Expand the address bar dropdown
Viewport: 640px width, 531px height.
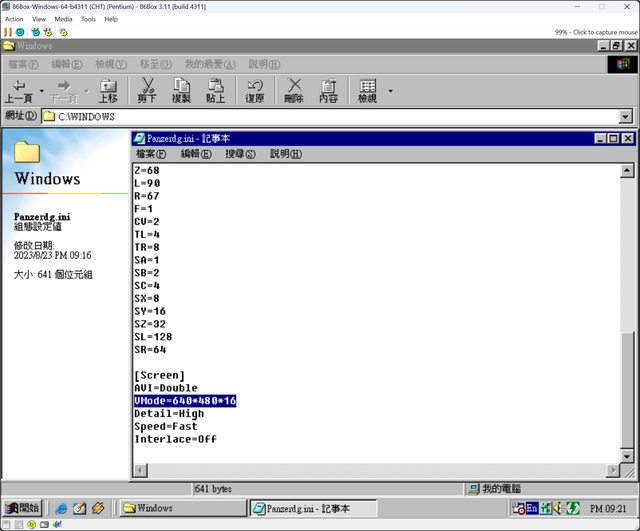click(x=626, y=117)
